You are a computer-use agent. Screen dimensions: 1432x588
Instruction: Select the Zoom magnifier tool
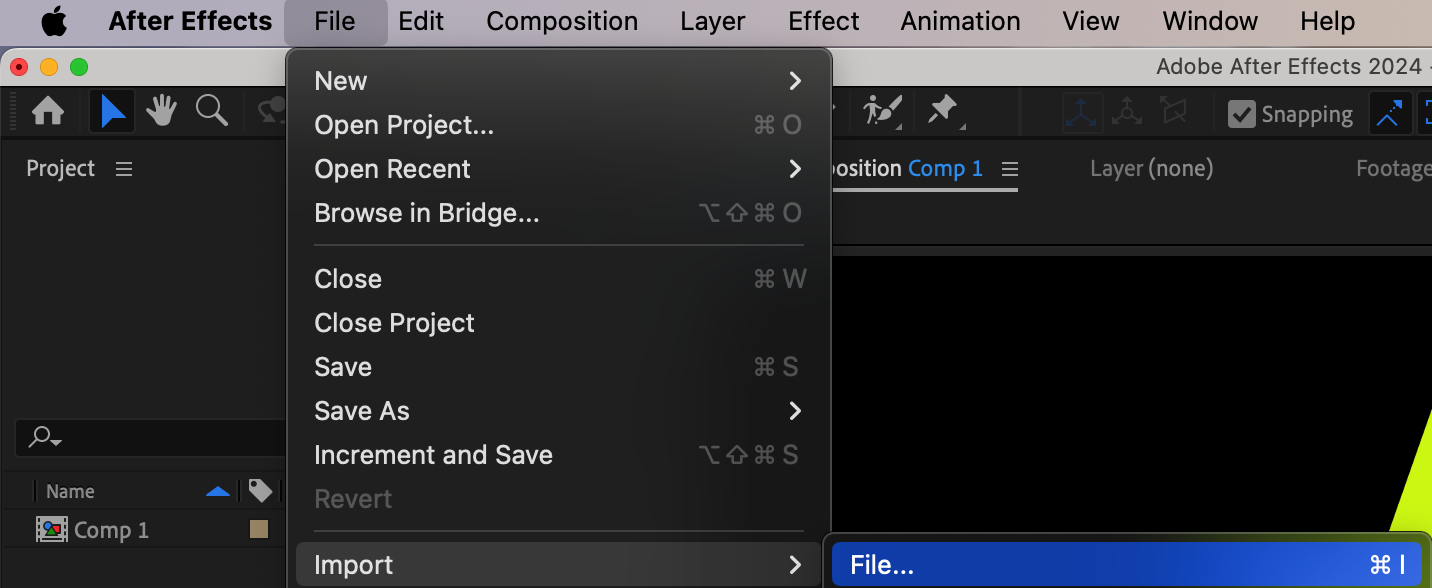pyautogui.click(x=211, y=111)
